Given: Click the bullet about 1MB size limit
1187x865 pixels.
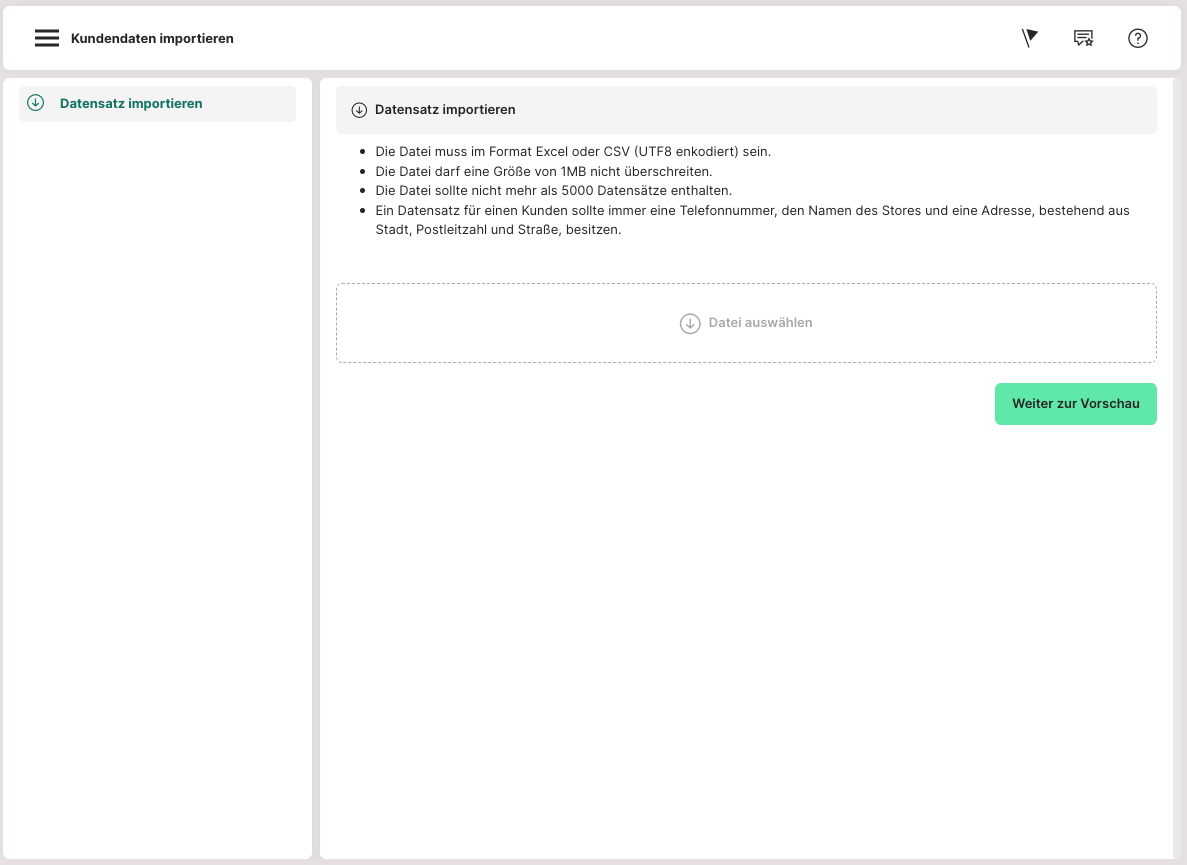Looking at the screenshot, I should (x=543, y=171).
